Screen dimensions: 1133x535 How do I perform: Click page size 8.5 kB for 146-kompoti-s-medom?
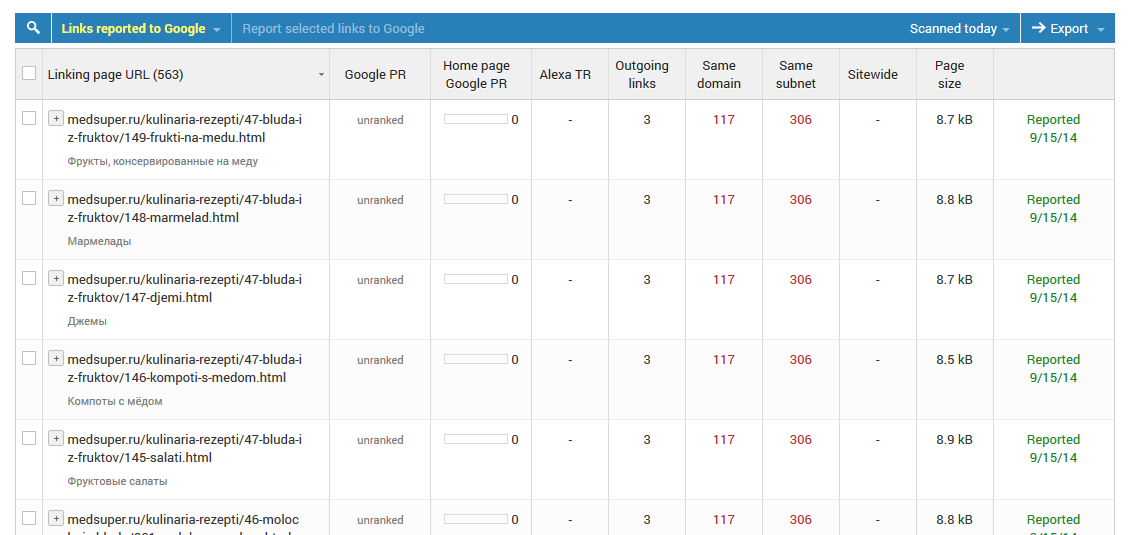coord(954,359)
